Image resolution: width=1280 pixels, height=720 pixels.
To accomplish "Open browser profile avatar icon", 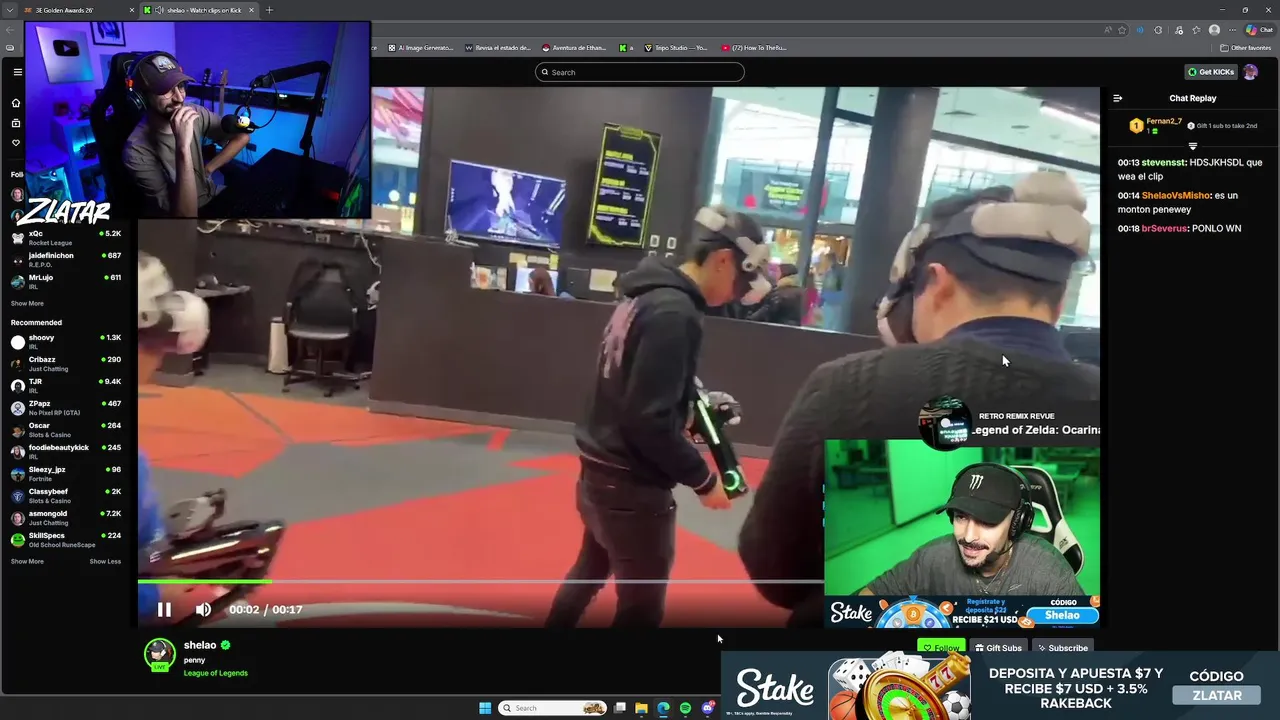I will click(x=1214, y=30).
